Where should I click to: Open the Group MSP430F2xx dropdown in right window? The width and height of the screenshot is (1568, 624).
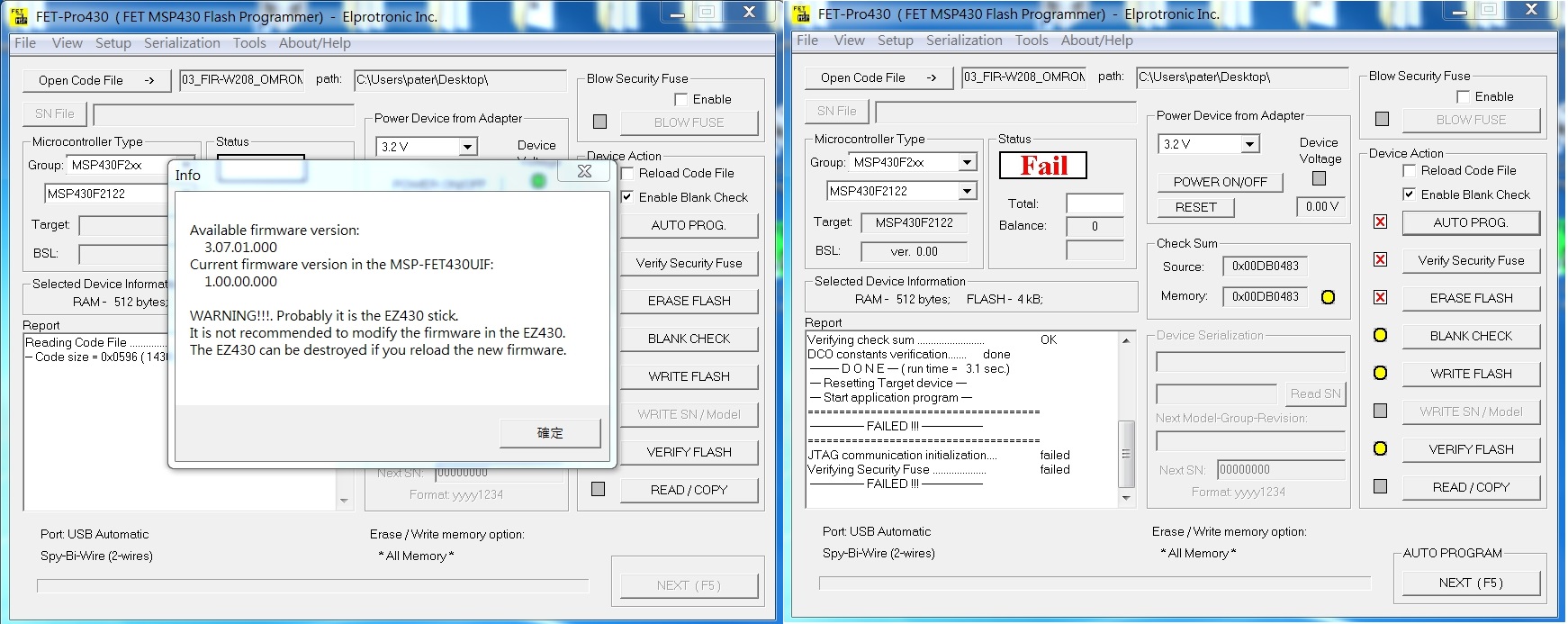pyautogui.click(x=967, y=163)
